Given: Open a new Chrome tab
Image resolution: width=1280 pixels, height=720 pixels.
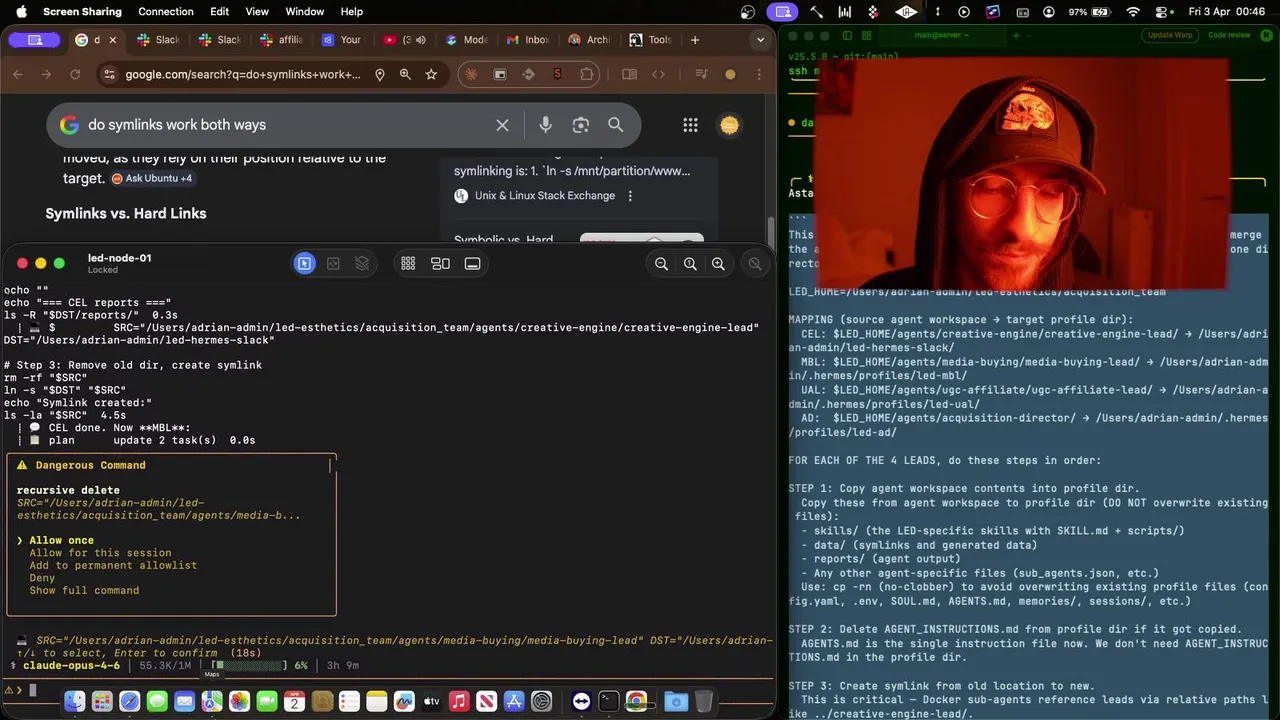Looking at the screenshot, I should pos(695,40).
